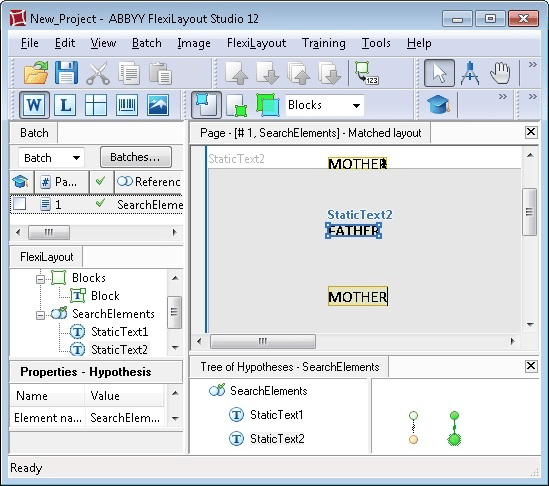Open the View menu
Screen dimensions: 549x486
[x=103, y=43]
